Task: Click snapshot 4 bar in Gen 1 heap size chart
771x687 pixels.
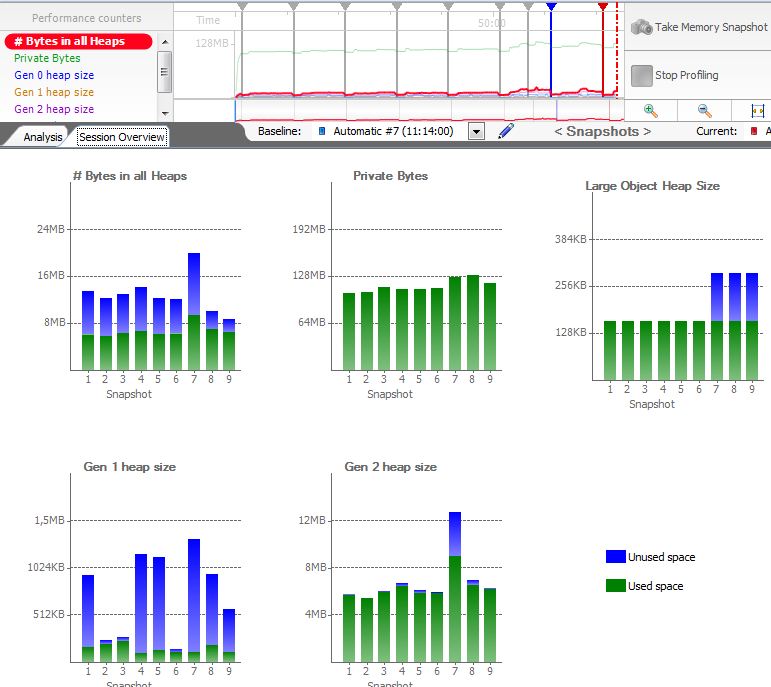Action: point(141,608)
